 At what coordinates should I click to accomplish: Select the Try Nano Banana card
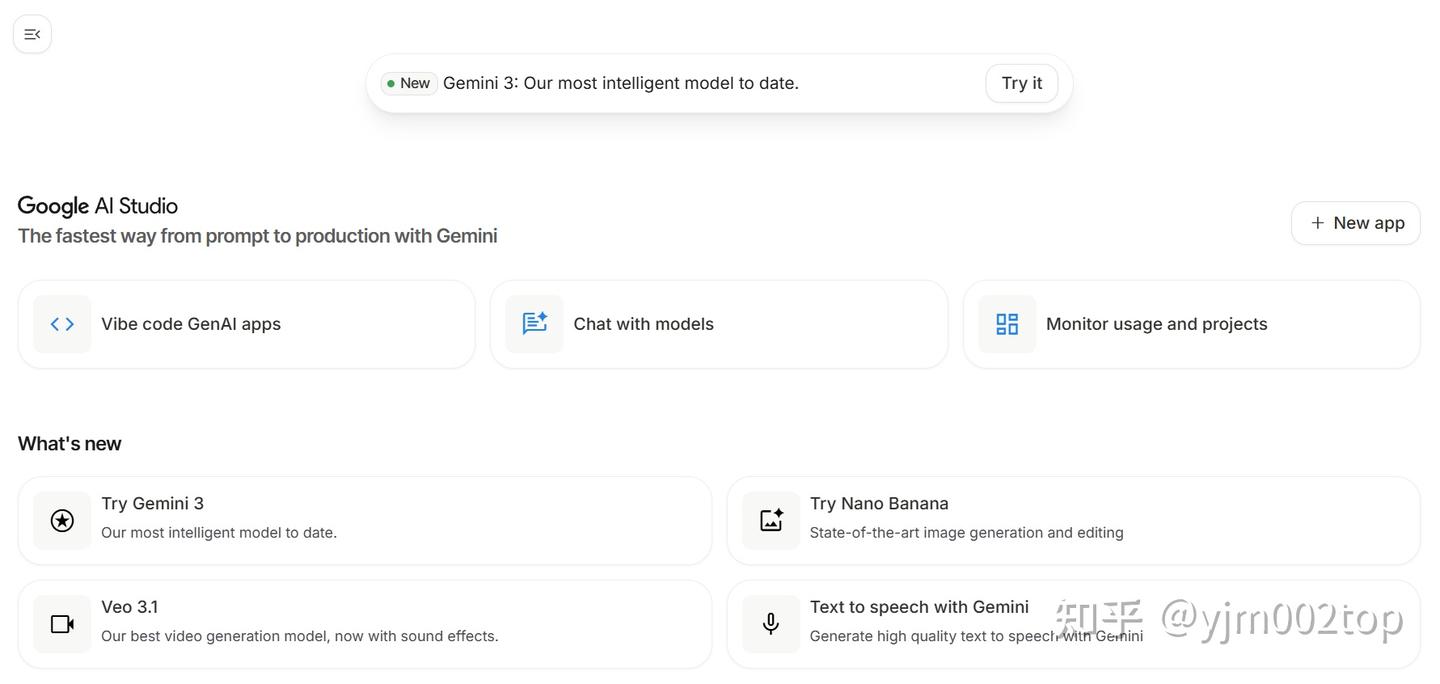[1074, 520]
